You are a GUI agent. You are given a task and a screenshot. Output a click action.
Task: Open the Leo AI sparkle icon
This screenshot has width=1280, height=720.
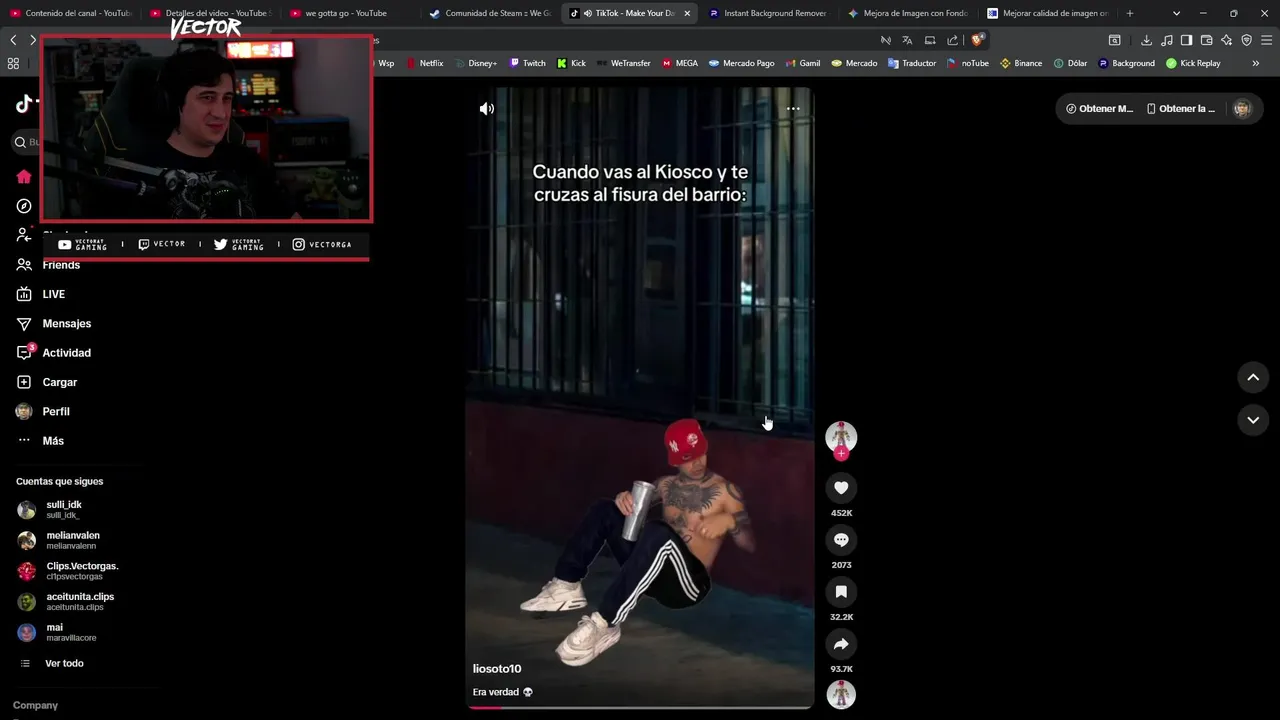tap(1226, 40)
